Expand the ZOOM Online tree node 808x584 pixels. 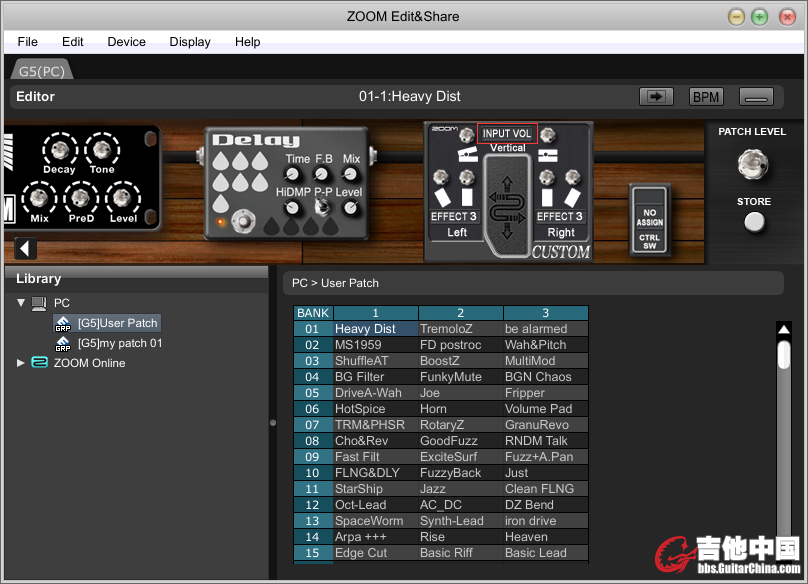point(21,363)
